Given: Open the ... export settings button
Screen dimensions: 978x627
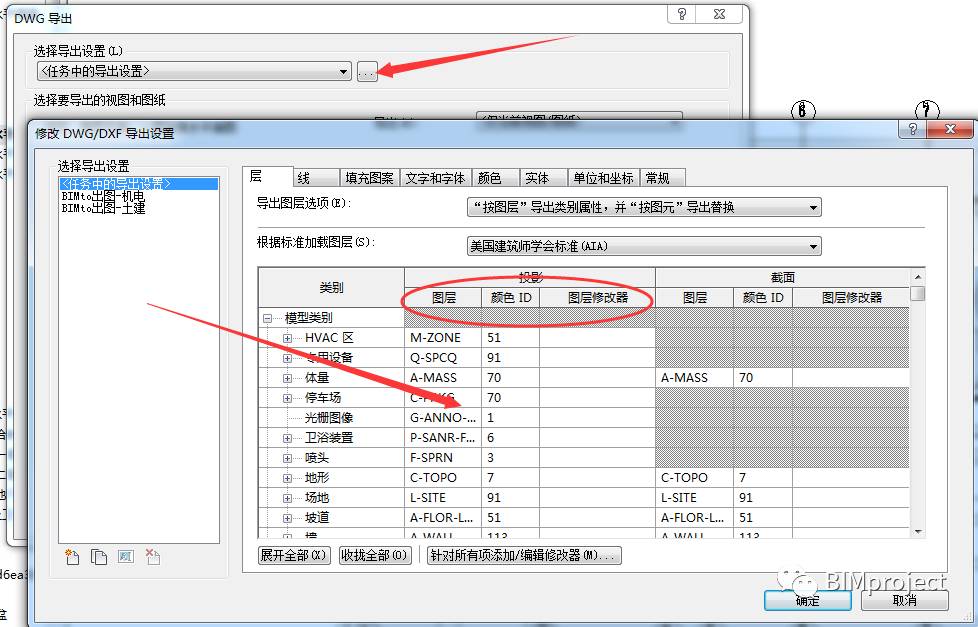Looking at the screenshot, I should tap(367, 72).
